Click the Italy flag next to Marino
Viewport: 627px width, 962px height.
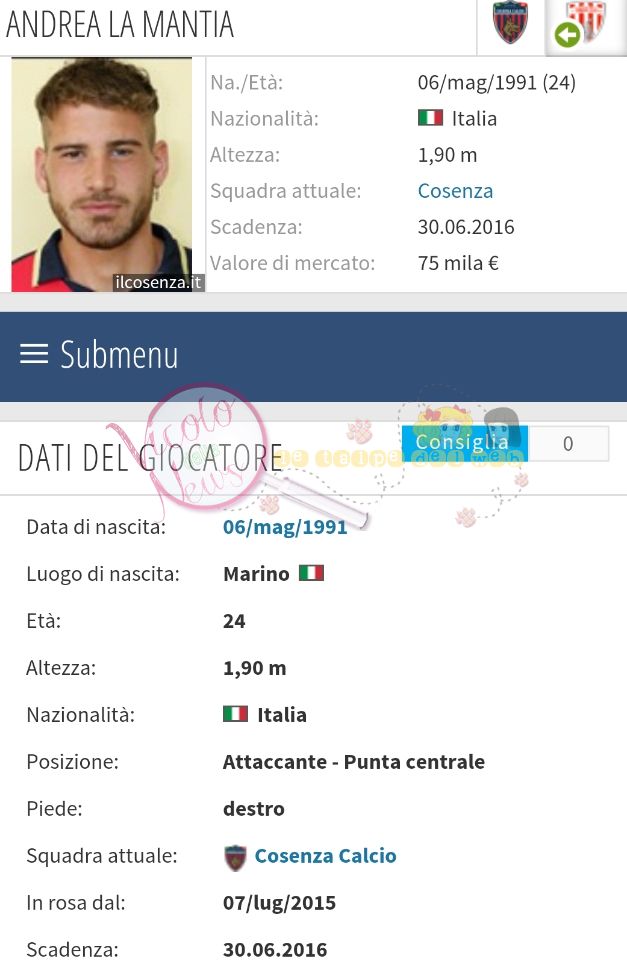(x=311, y=573)
